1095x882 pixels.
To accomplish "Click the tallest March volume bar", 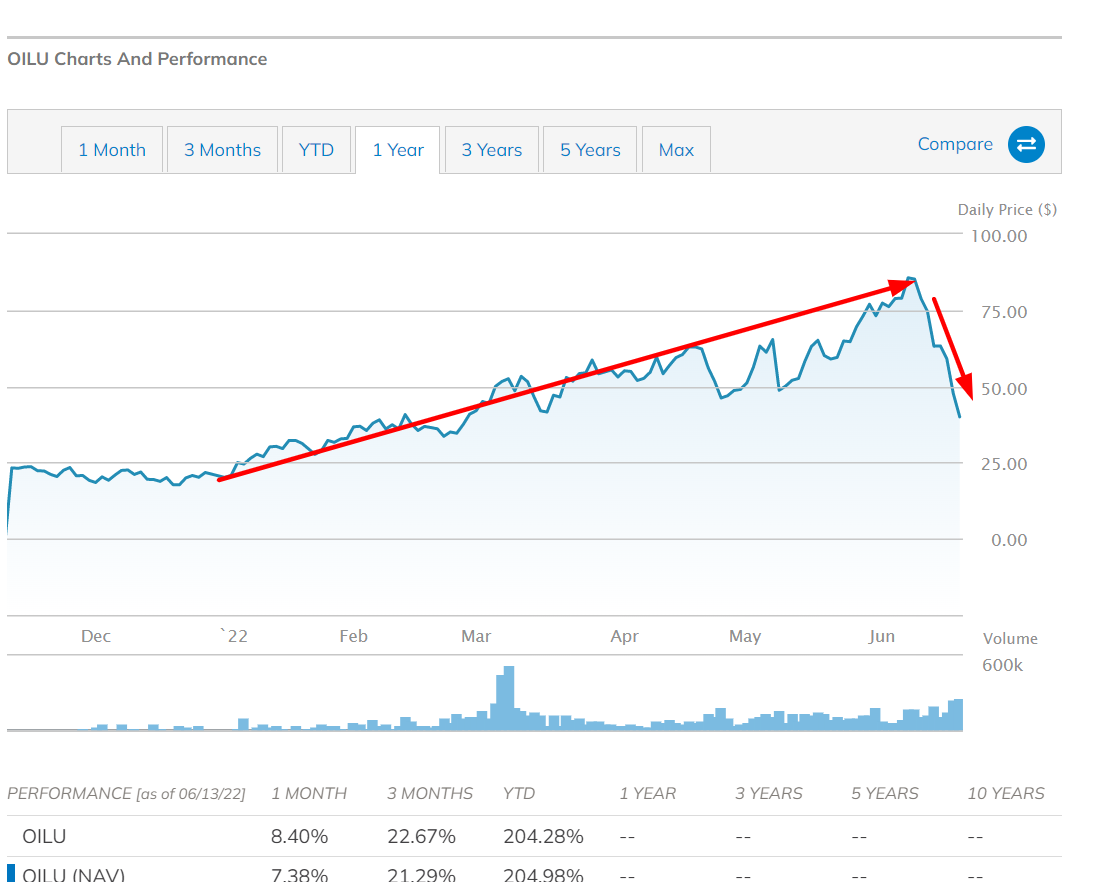I will pyautogui.click(x=509, y=698).
